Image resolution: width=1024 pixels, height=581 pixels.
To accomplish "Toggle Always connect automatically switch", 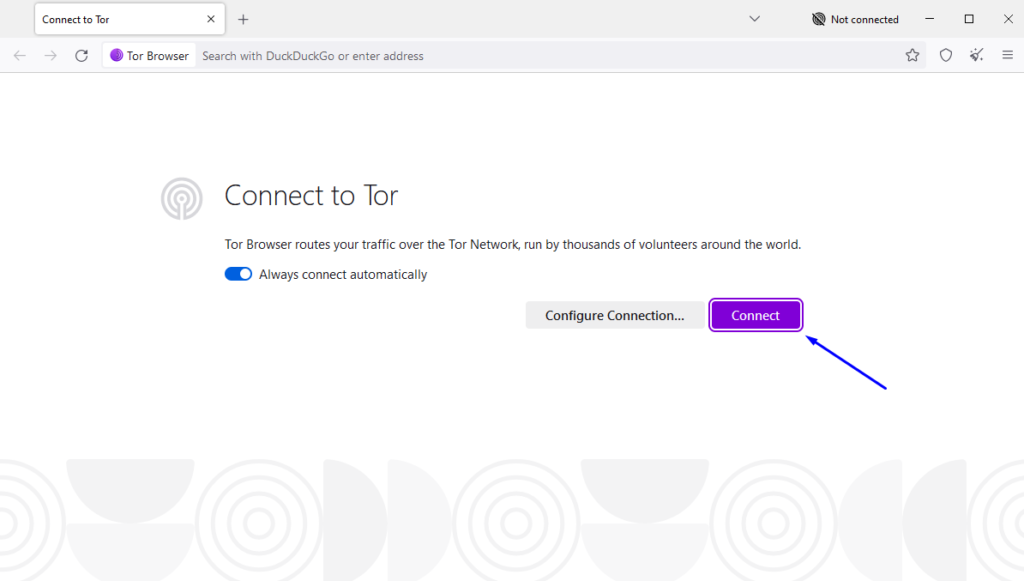I will point(238,274).
